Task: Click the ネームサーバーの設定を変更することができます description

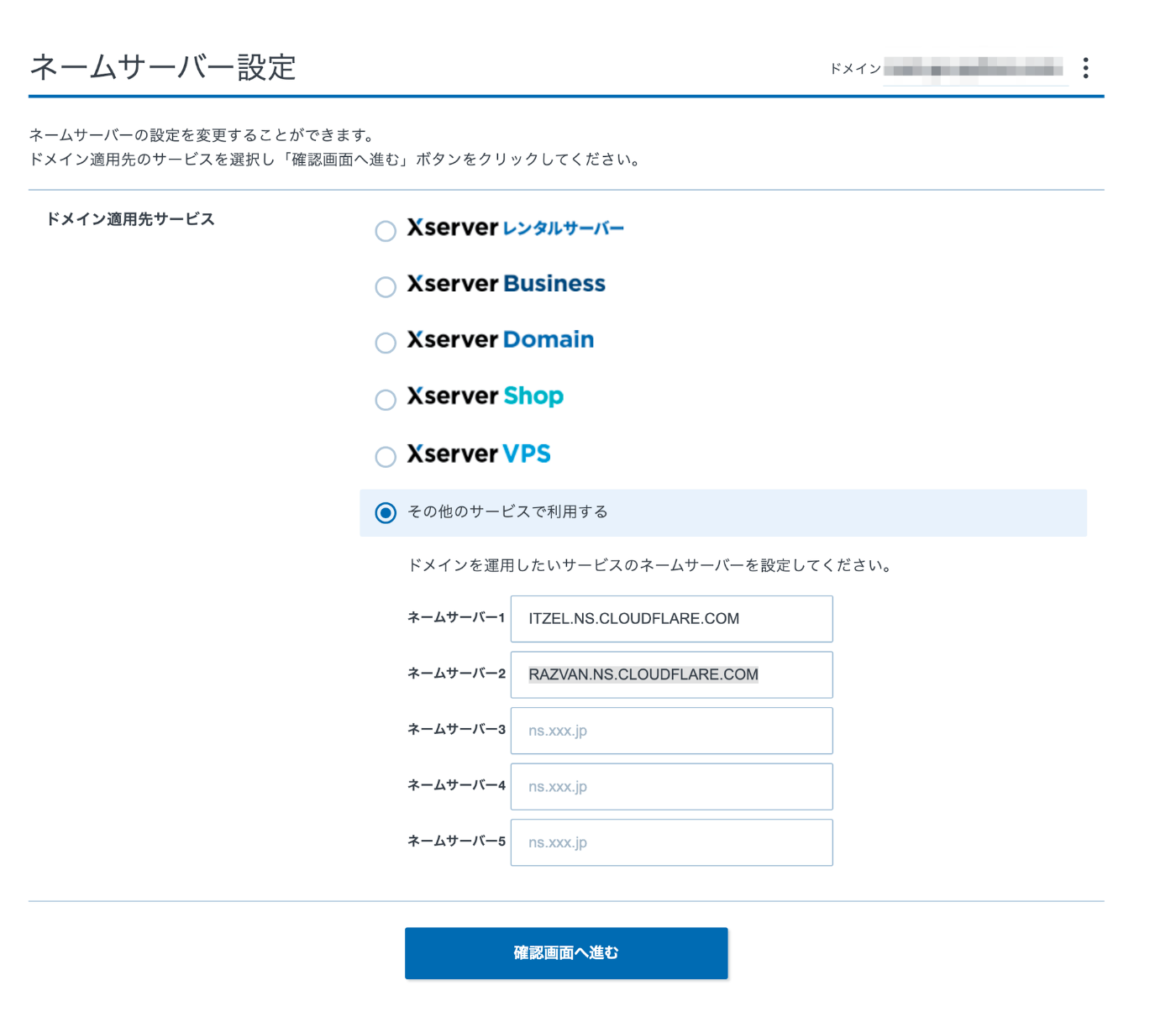Action: point(202,135)
